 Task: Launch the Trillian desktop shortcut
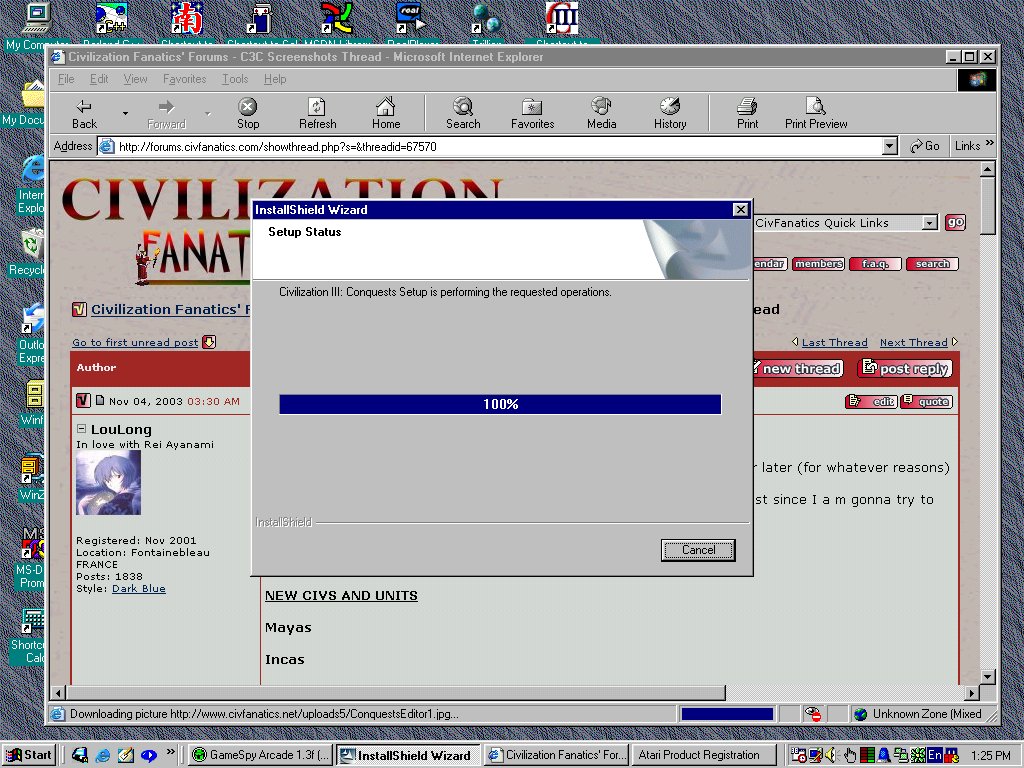(x=487, y=23)
